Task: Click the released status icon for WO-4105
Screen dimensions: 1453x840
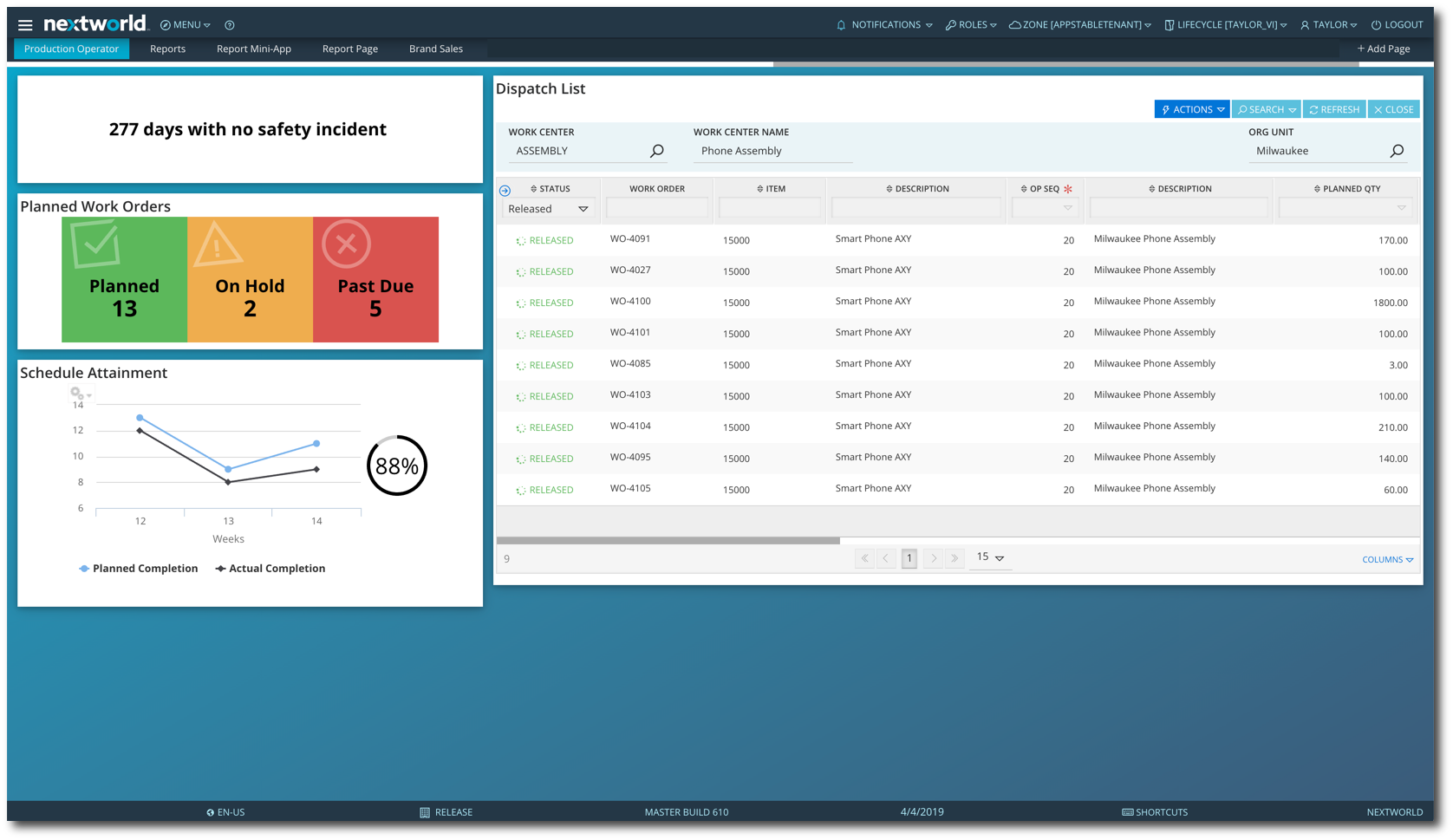Action: tap(520, 491)
